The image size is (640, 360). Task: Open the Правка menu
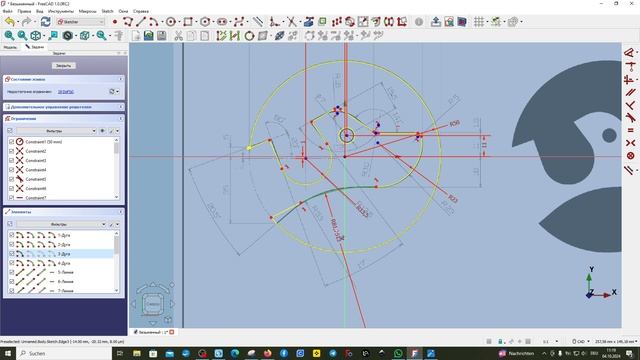pyautogui.click(x=24, y=11)
